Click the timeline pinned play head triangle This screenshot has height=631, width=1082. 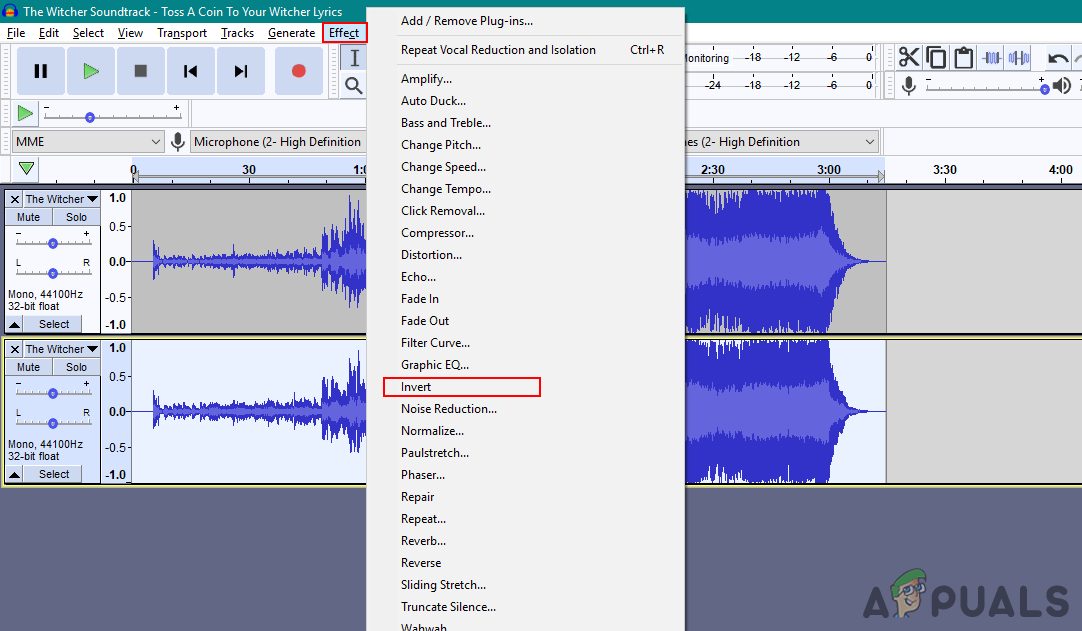pos(26,168)
